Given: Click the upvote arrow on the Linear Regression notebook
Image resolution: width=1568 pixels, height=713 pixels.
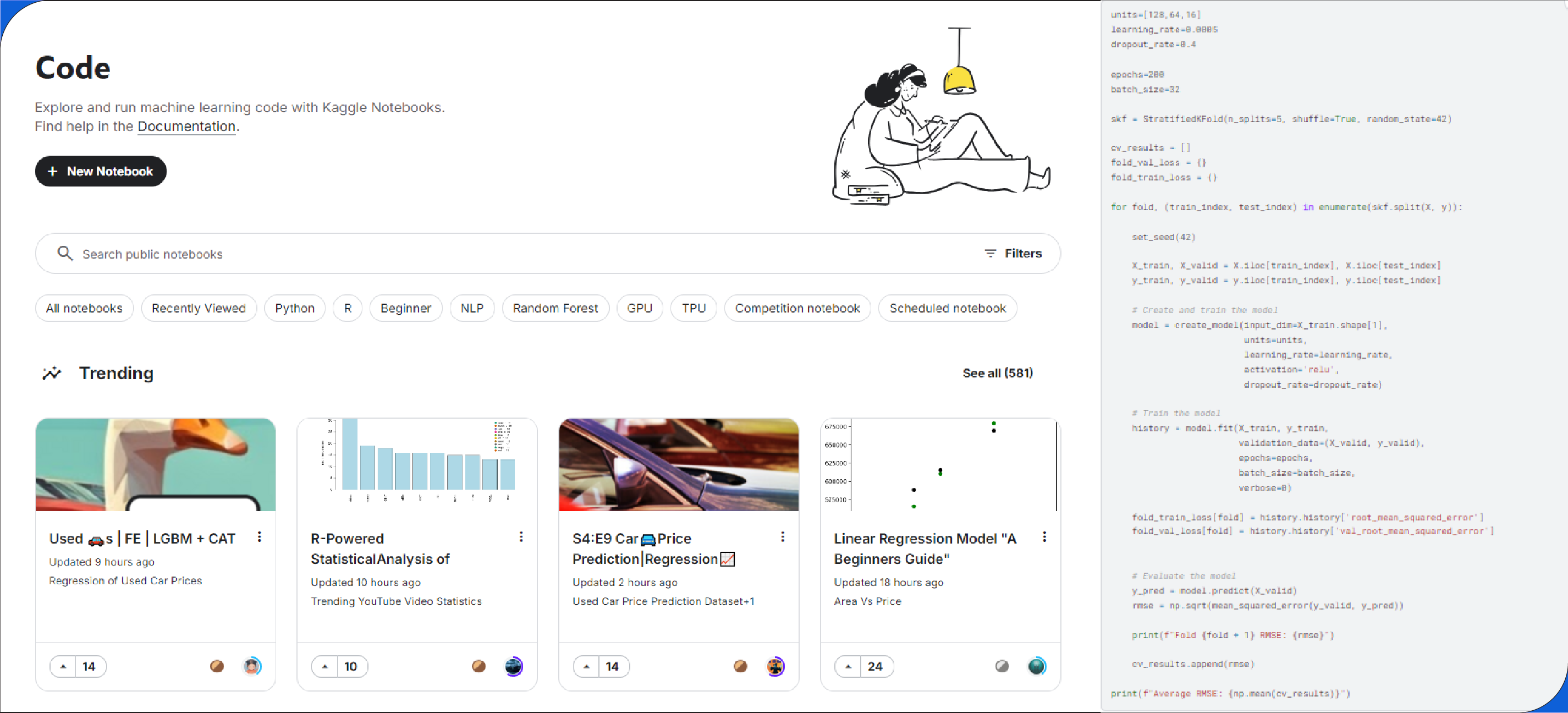Looking at the screenshot, I should click(x=848, y=666).
